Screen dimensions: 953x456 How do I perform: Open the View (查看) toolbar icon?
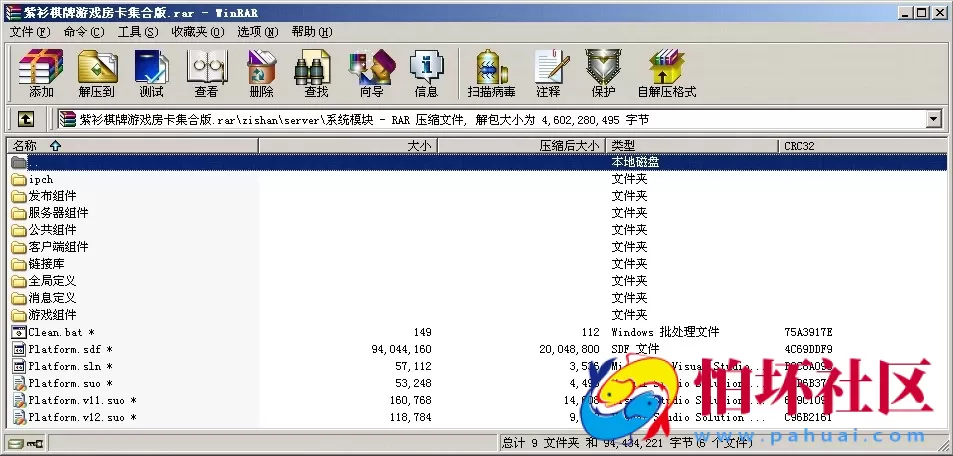tap(206, 74)
